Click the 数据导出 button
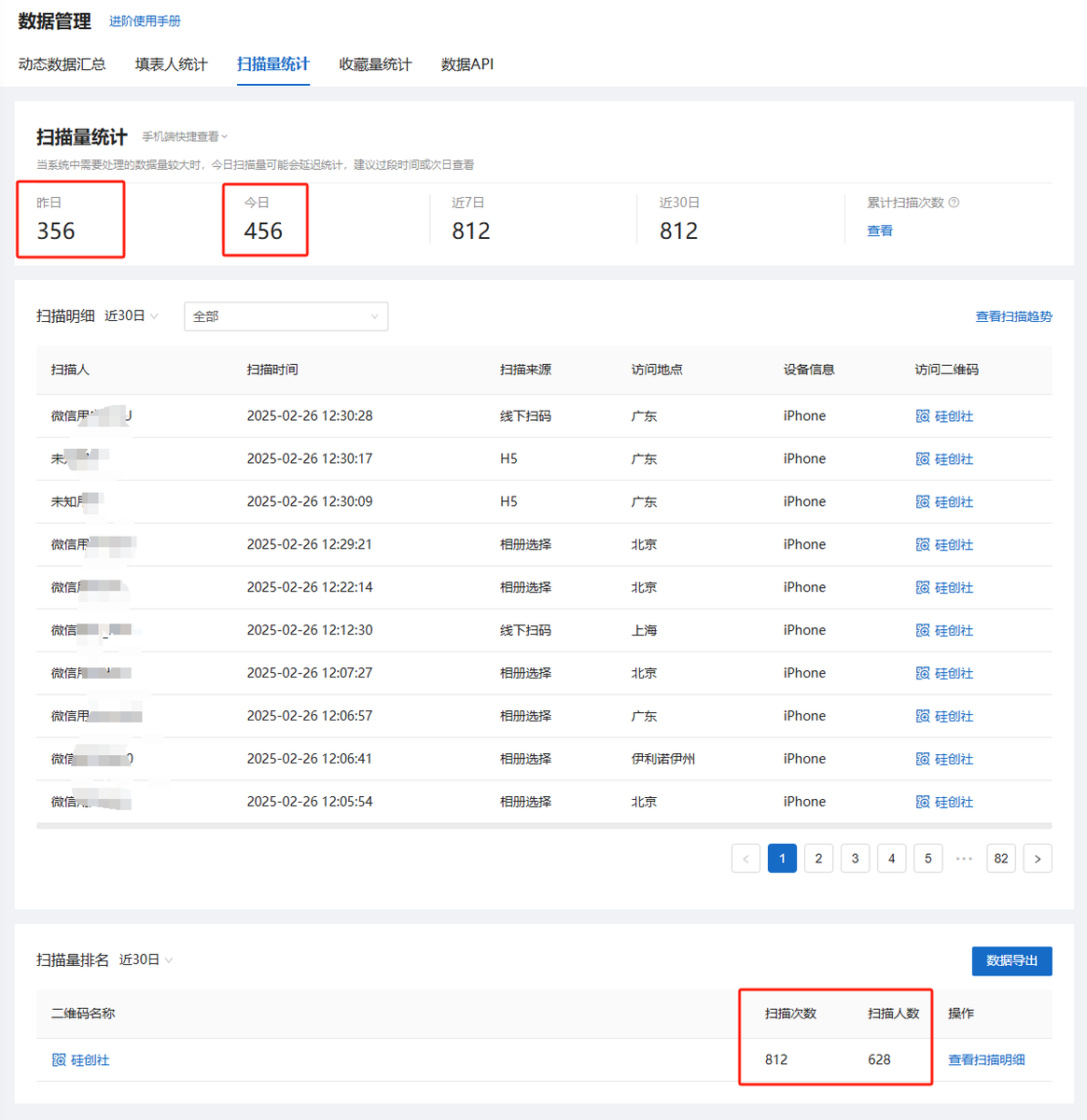The width and height of the screenshot is (1087, 1120). click(1012, 961)
